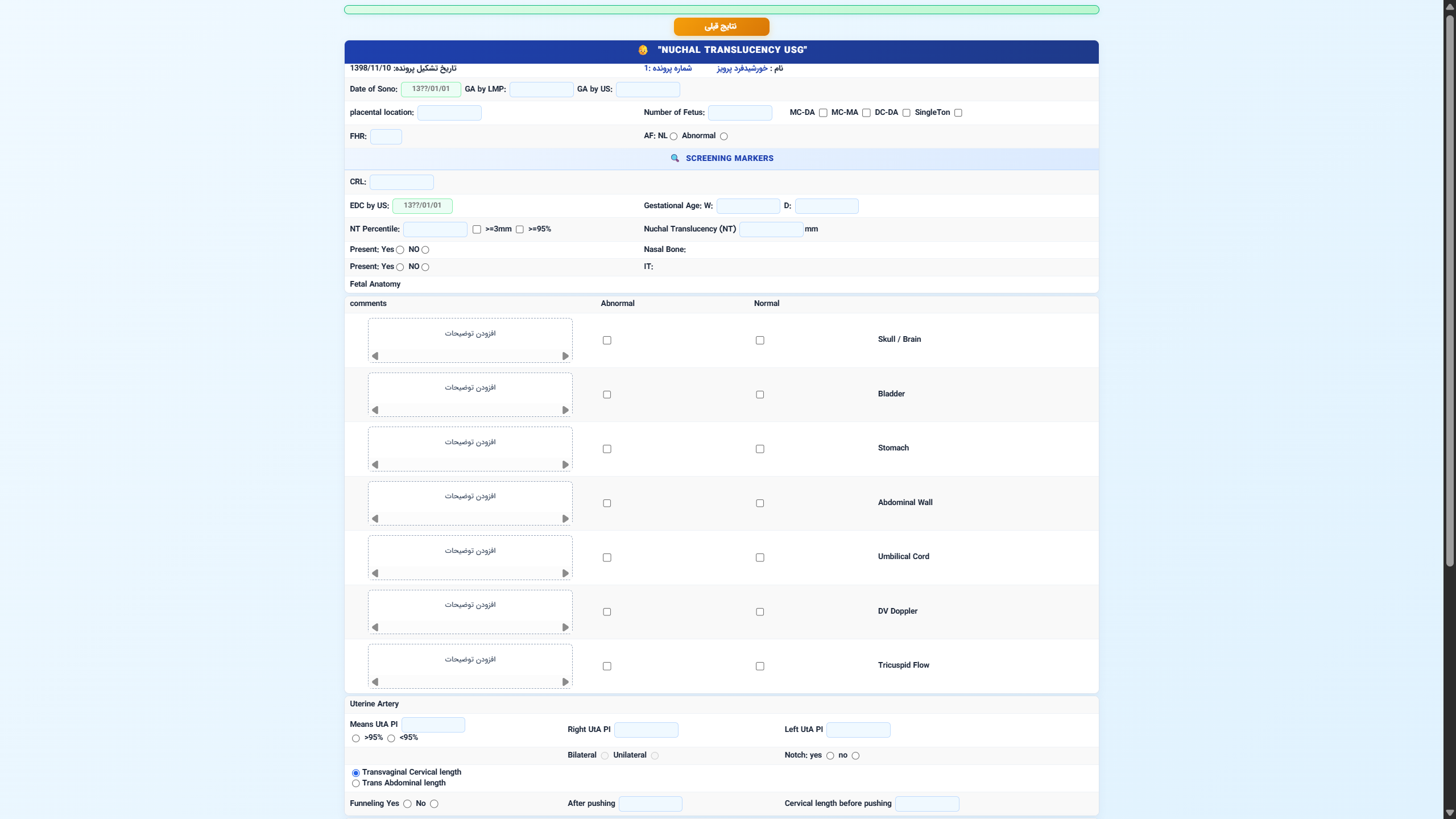Click the CRL input field
Screen dimensions: 1456x819
[402, 182]
